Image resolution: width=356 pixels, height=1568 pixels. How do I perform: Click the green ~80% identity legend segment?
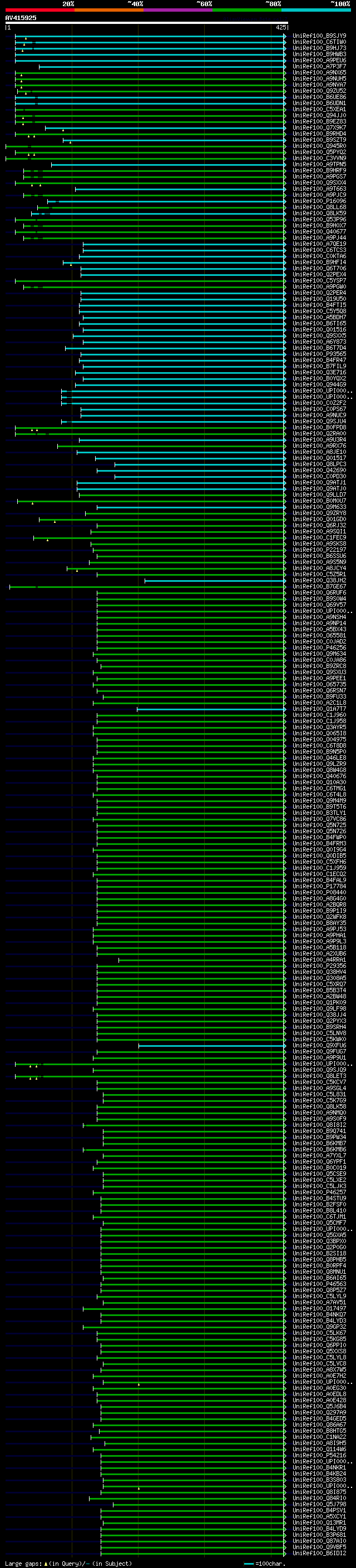coord(247,10)
